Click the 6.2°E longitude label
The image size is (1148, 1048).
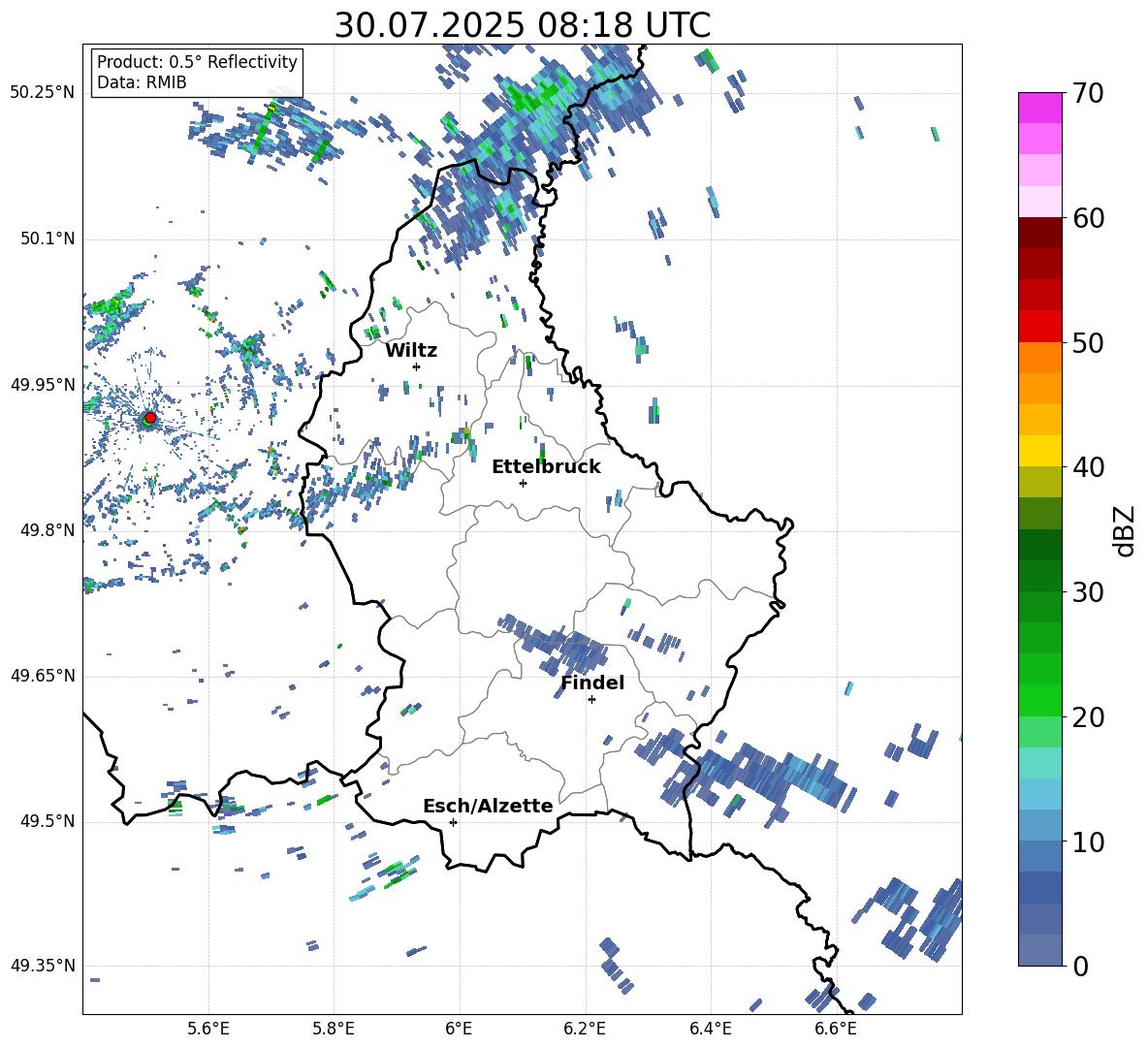click(x=585, y=1029)
